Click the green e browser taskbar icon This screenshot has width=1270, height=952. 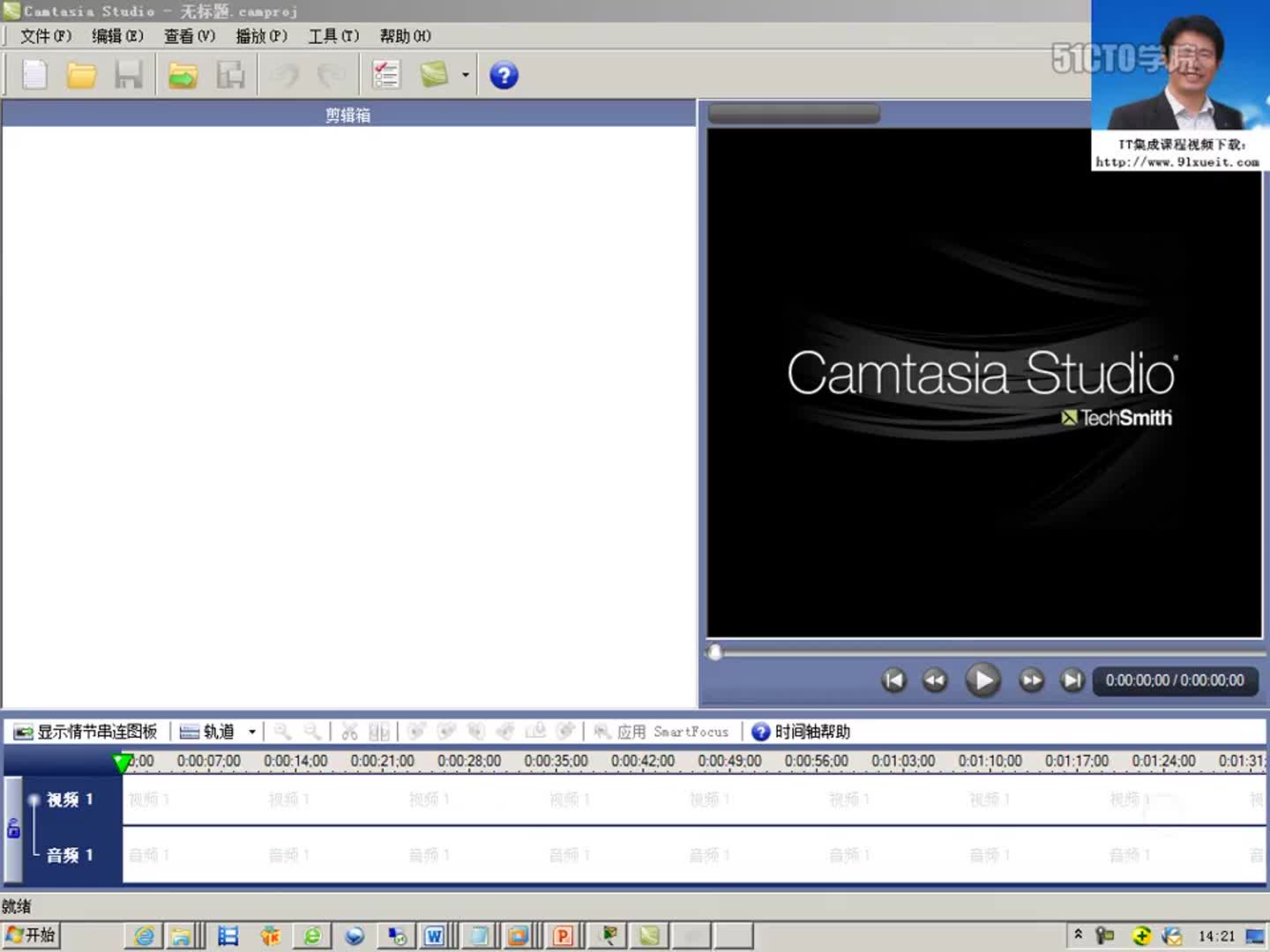312,936
